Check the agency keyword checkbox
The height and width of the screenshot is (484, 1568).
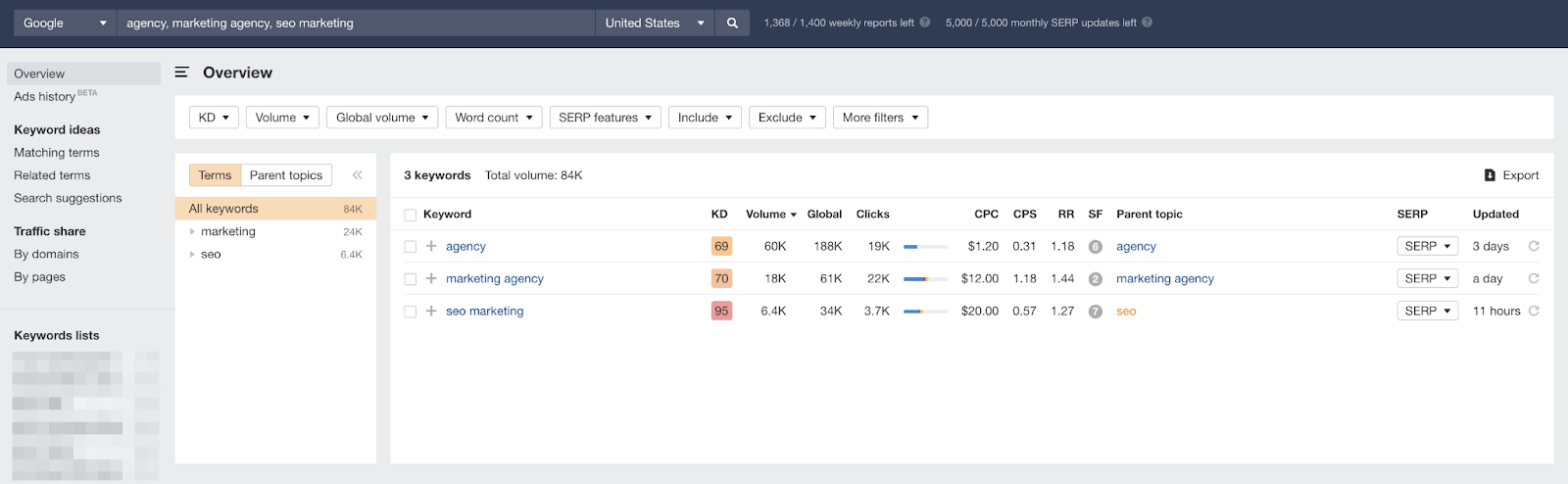coord(411,247)
